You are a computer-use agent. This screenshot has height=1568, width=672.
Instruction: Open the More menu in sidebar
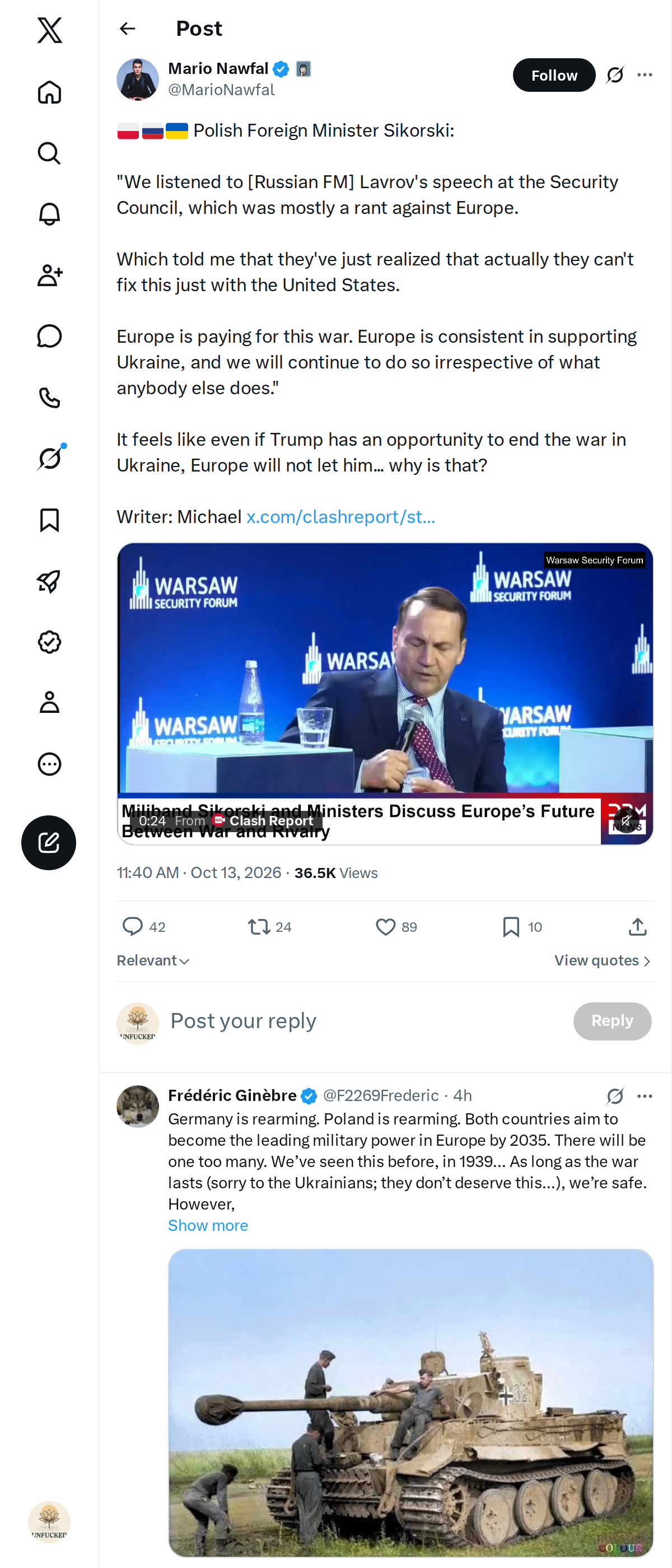[x=49, y=764]
